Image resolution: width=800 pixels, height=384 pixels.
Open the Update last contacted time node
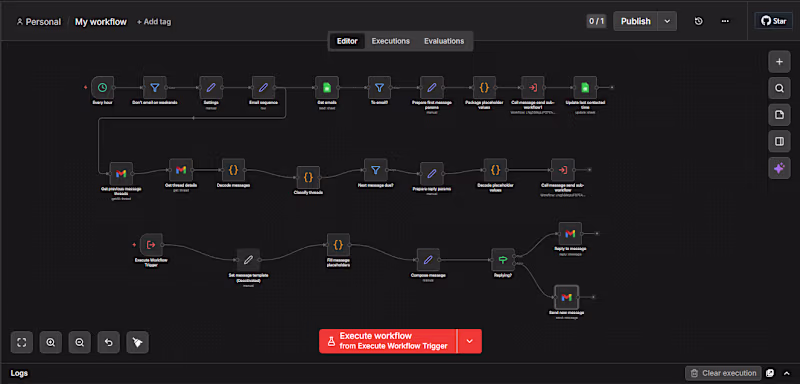pyautogui.click(x=585, y=88)
